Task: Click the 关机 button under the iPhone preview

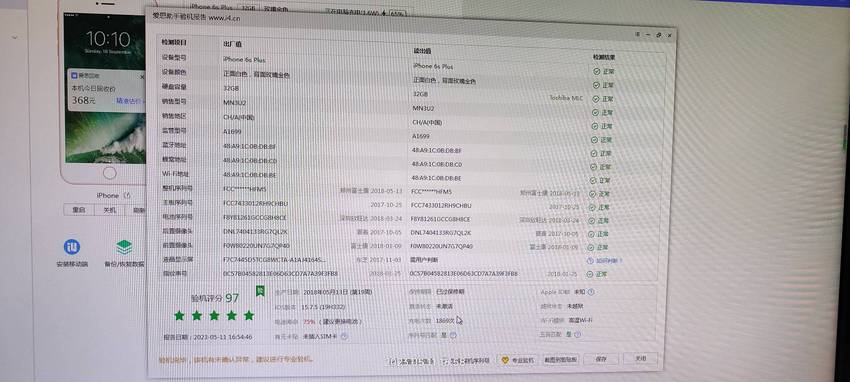Action: 110,210
